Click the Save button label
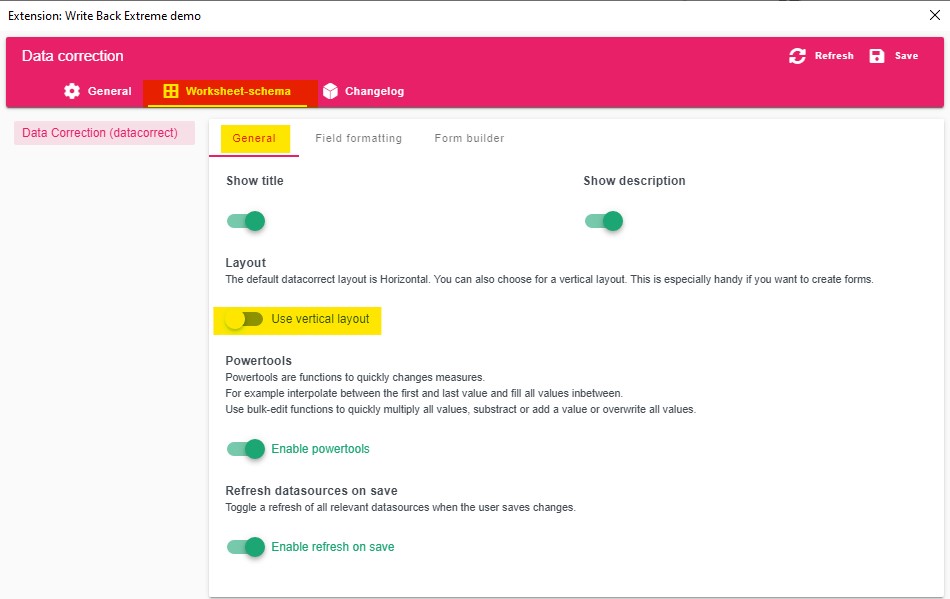950x599 pixels. click(x=906, y=56)
